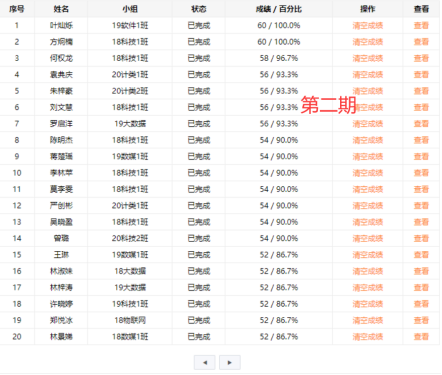View the row 14 student from 20科技2班
The width and height of the screenshot is (442, 375).
[421, 238]
